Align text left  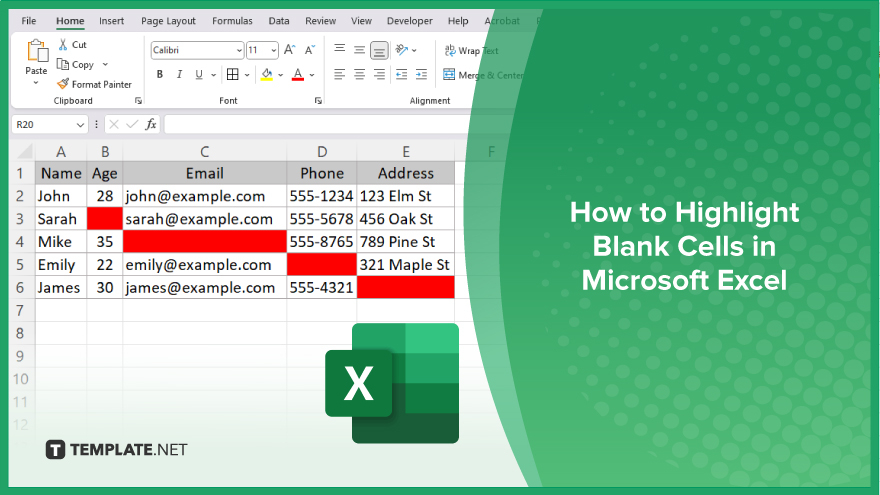coord(339,74)
